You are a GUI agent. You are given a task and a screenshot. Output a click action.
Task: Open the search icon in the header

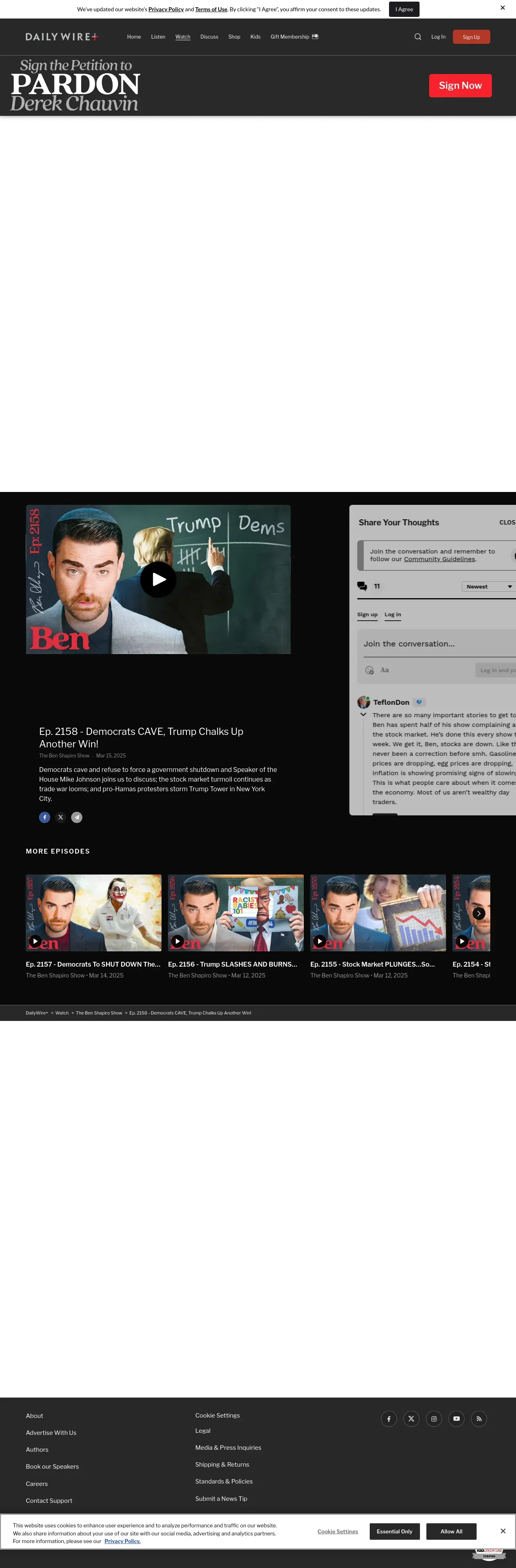click(x=418, y=37)
